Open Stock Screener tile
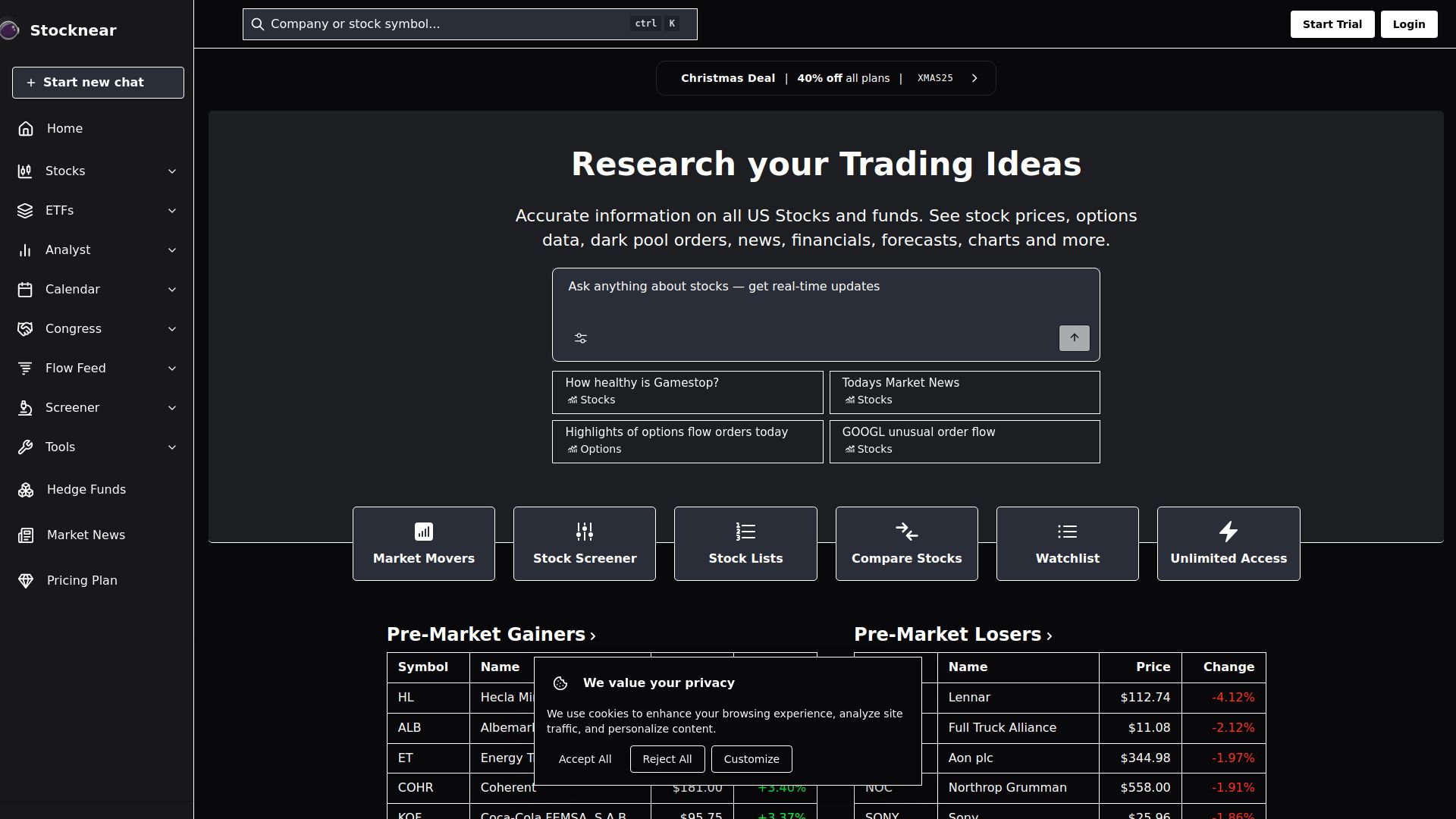Image resolution: width=1456 pixels, height=819 pixels. tap(584, 544)
